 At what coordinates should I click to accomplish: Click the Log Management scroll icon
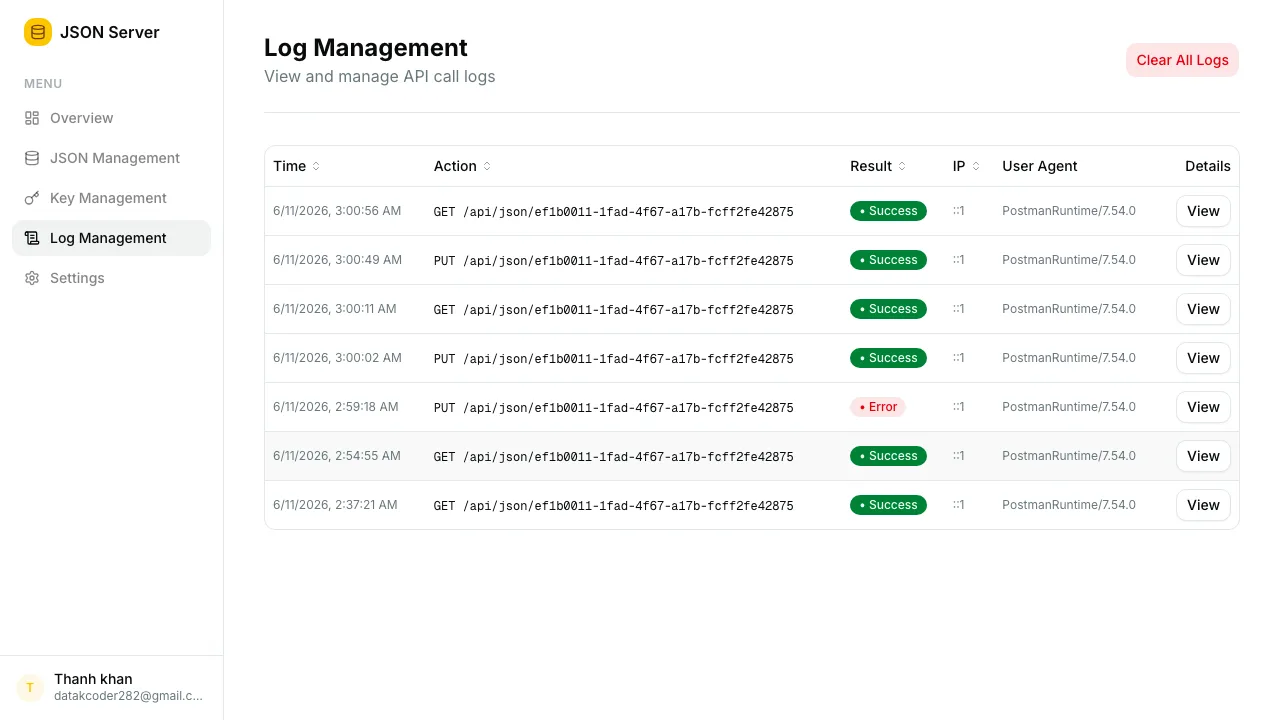pyautogui.click(x=32, y=238)
